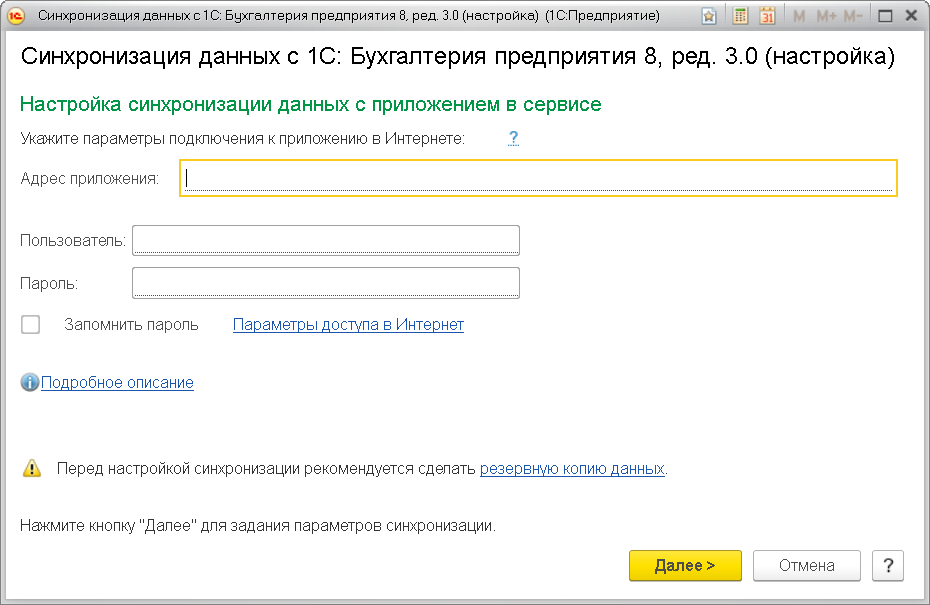
Task: Follow the резервную копию данных link
Action: pos(572,469)
